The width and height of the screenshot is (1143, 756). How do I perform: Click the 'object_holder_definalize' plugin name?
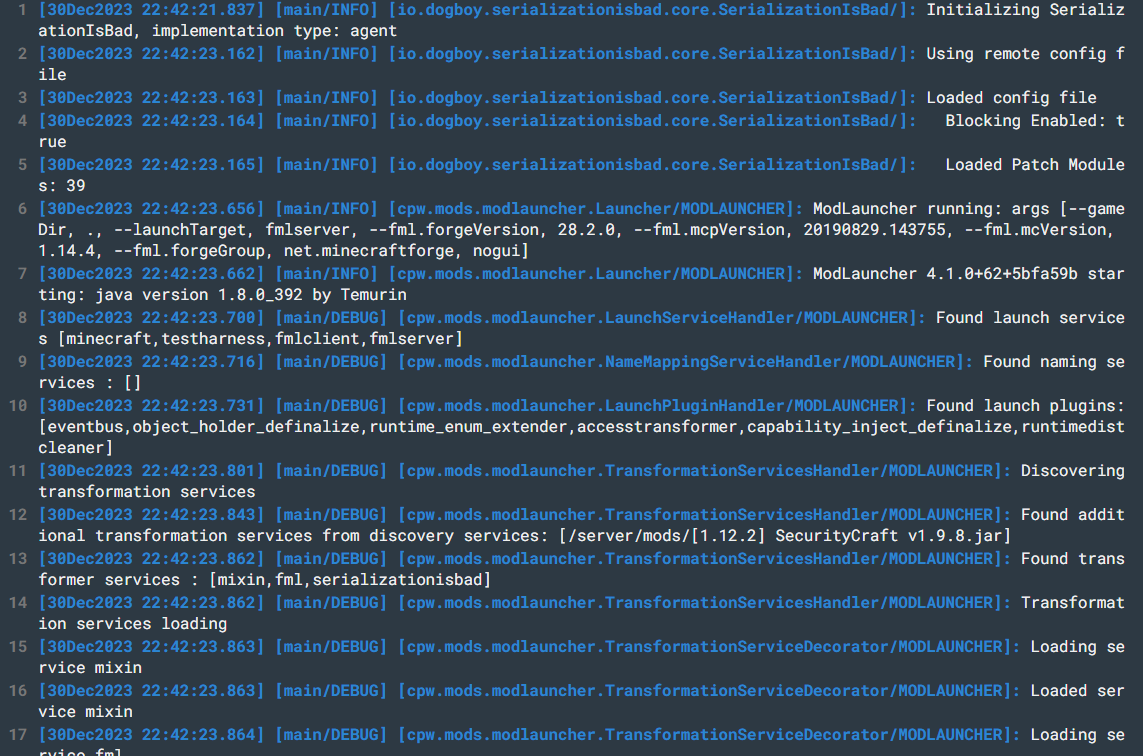tap(246, 427)
